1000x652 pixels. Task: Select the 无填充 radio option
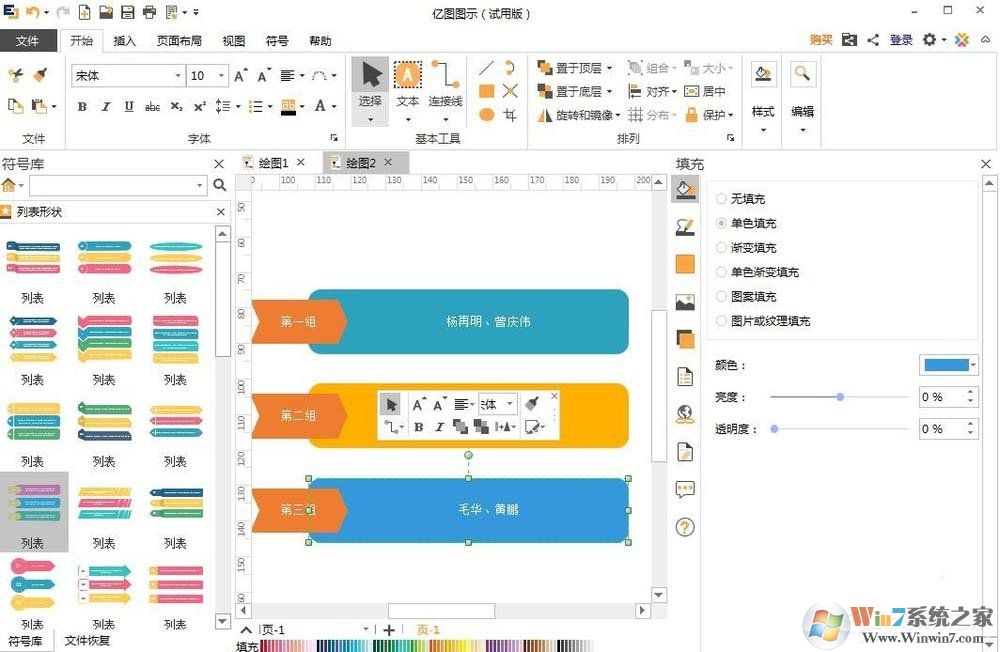(x=720, y=198)
